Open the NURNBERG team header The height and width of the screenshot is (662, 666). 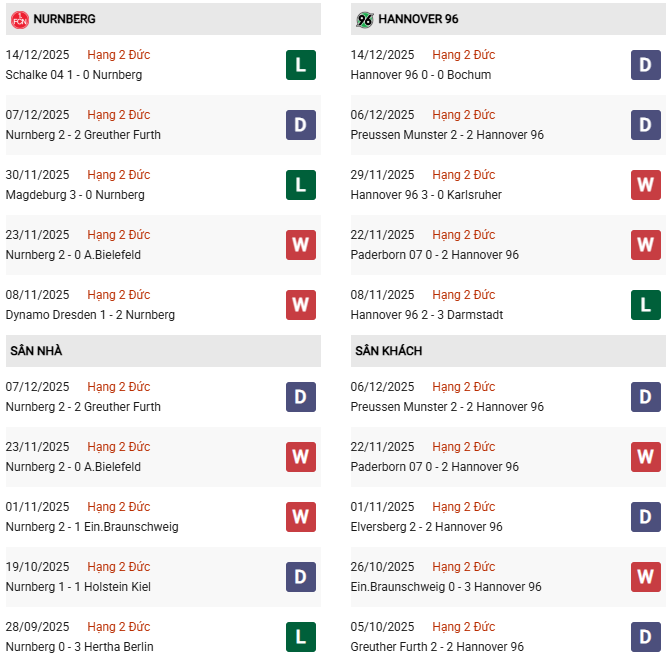pos(65,19)
